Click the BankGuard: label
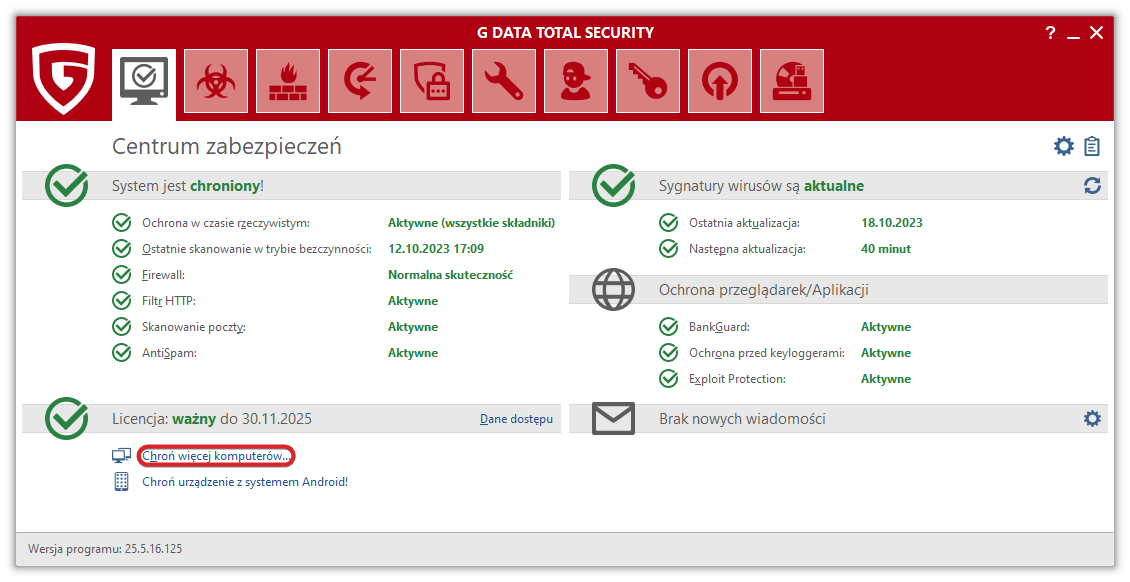 tap(719, 327)
